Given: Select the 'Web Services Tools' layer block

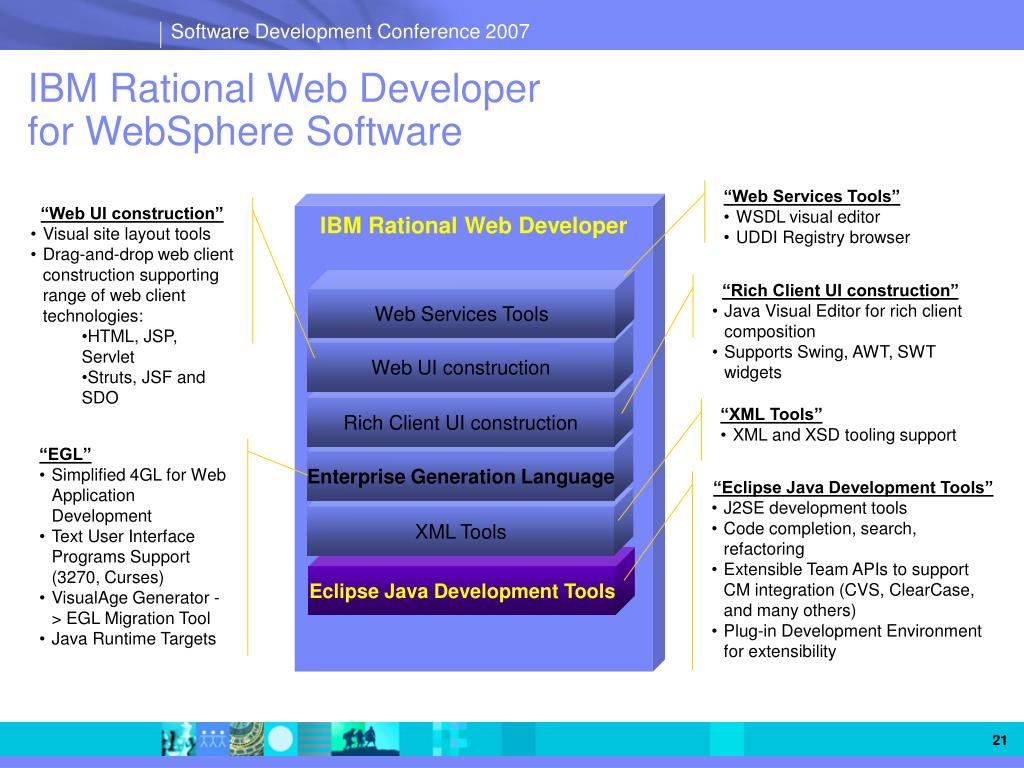Looking at the screenshot, I should click(461, 313).
